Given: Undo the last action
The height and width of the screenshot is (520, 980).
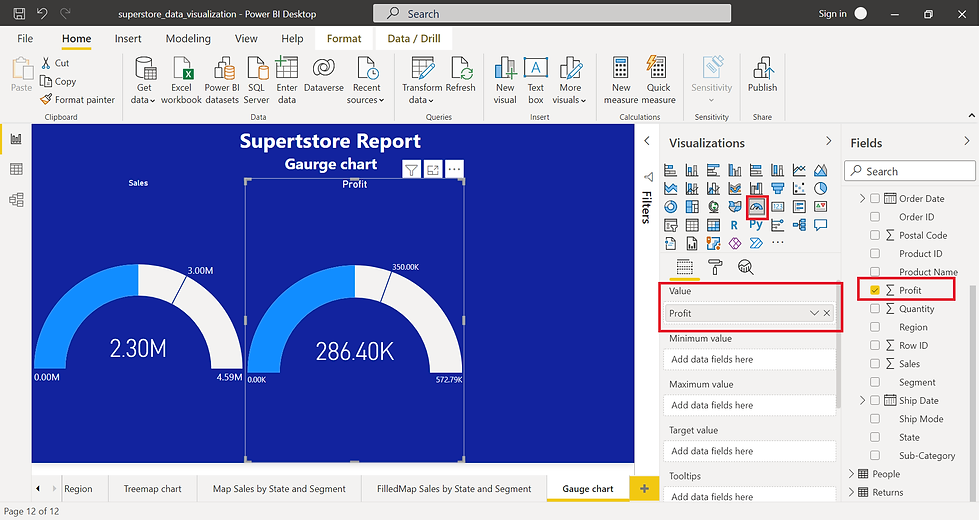Looking at the screenshot, I should (x=42, y=13).
